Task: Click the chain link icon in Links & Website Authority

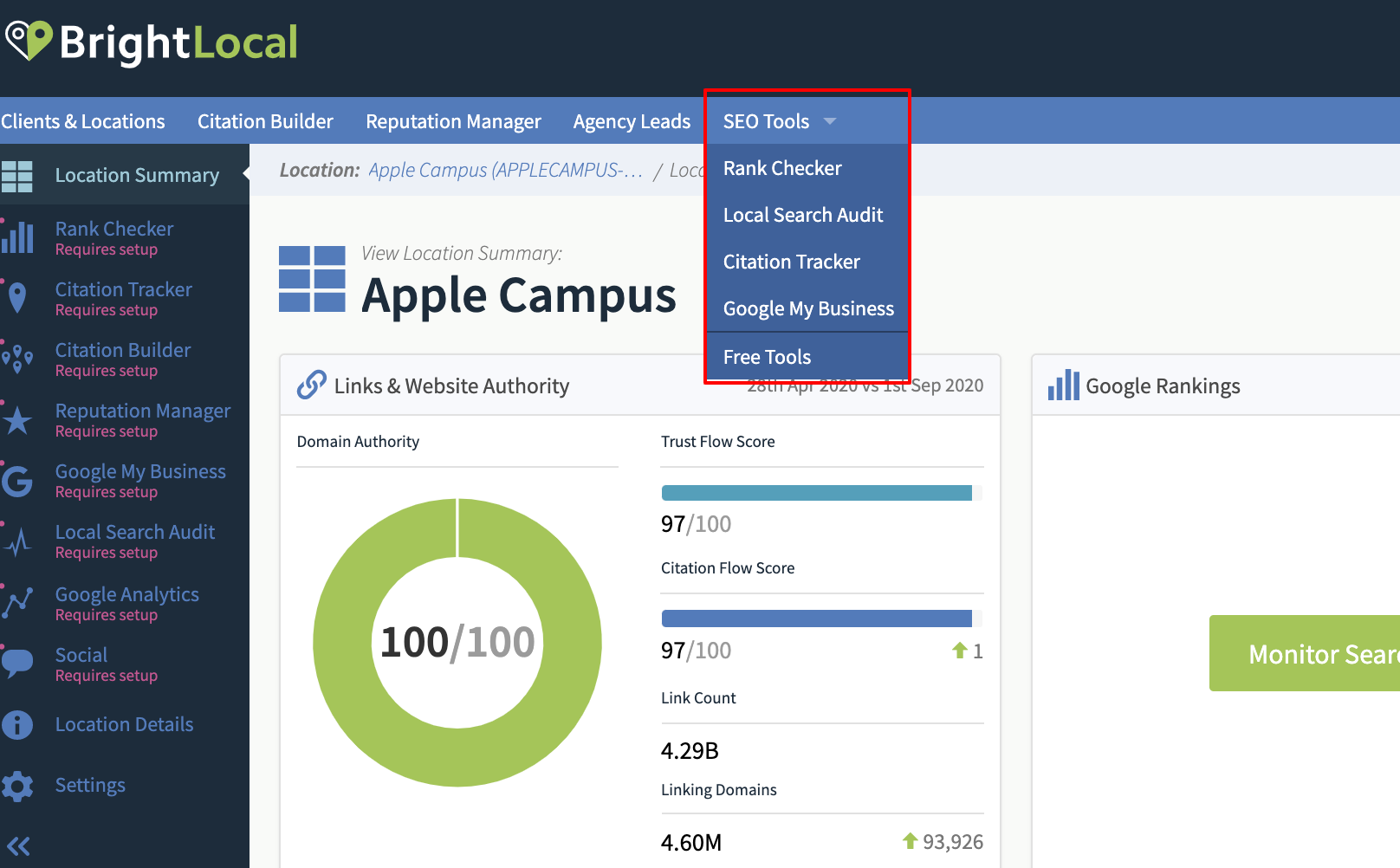Action: pyautogui.click(x=312, y=385)
